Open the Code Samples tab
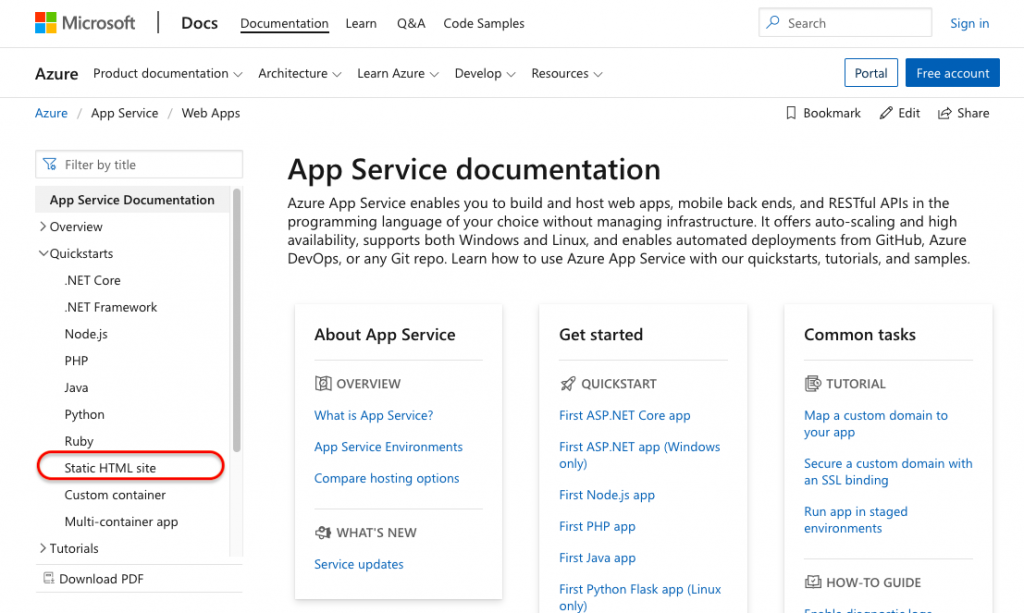 click(x=484, y=24)
